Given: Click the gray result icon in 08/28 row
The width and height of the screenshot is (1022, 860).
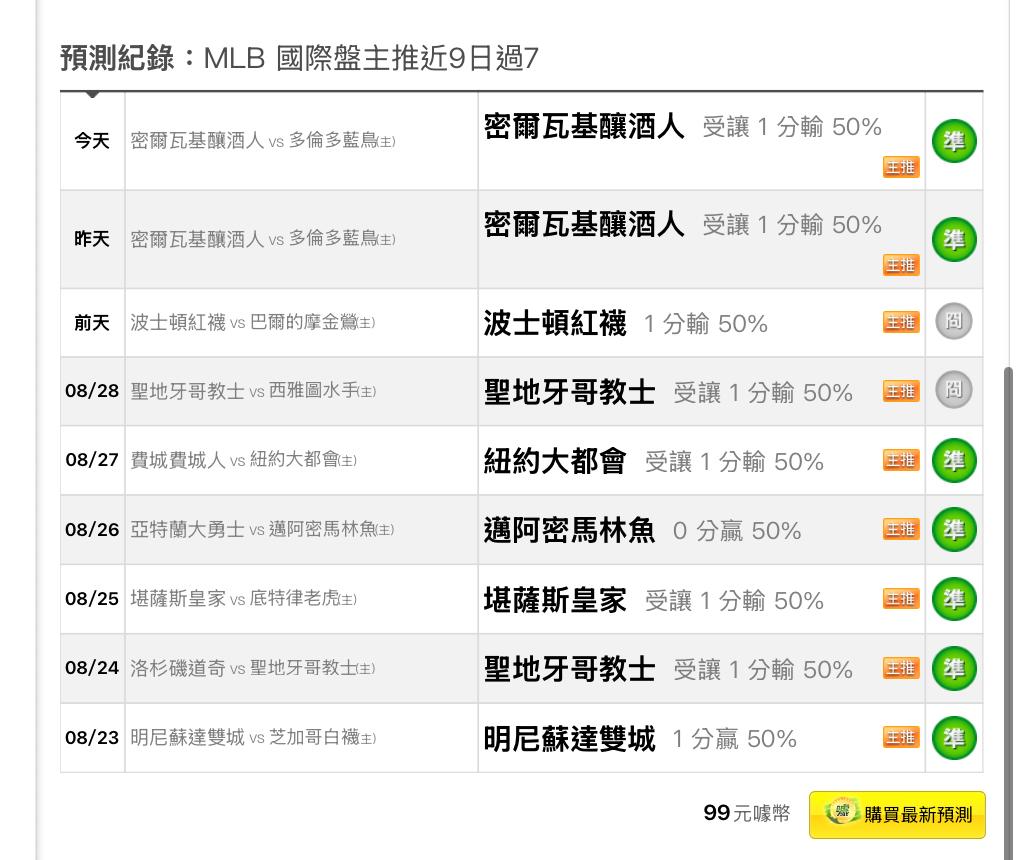Looking at the screenshot, I should tap(954, 390).
